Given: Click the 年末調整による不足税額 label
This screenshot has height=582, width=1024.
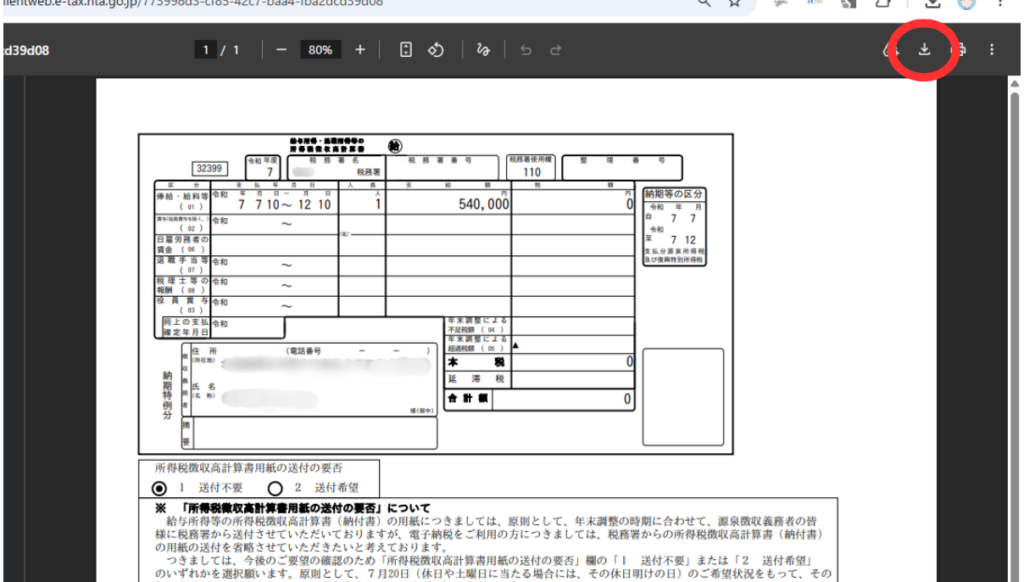Looking at the screenshot, I should (x=477, y=325).
